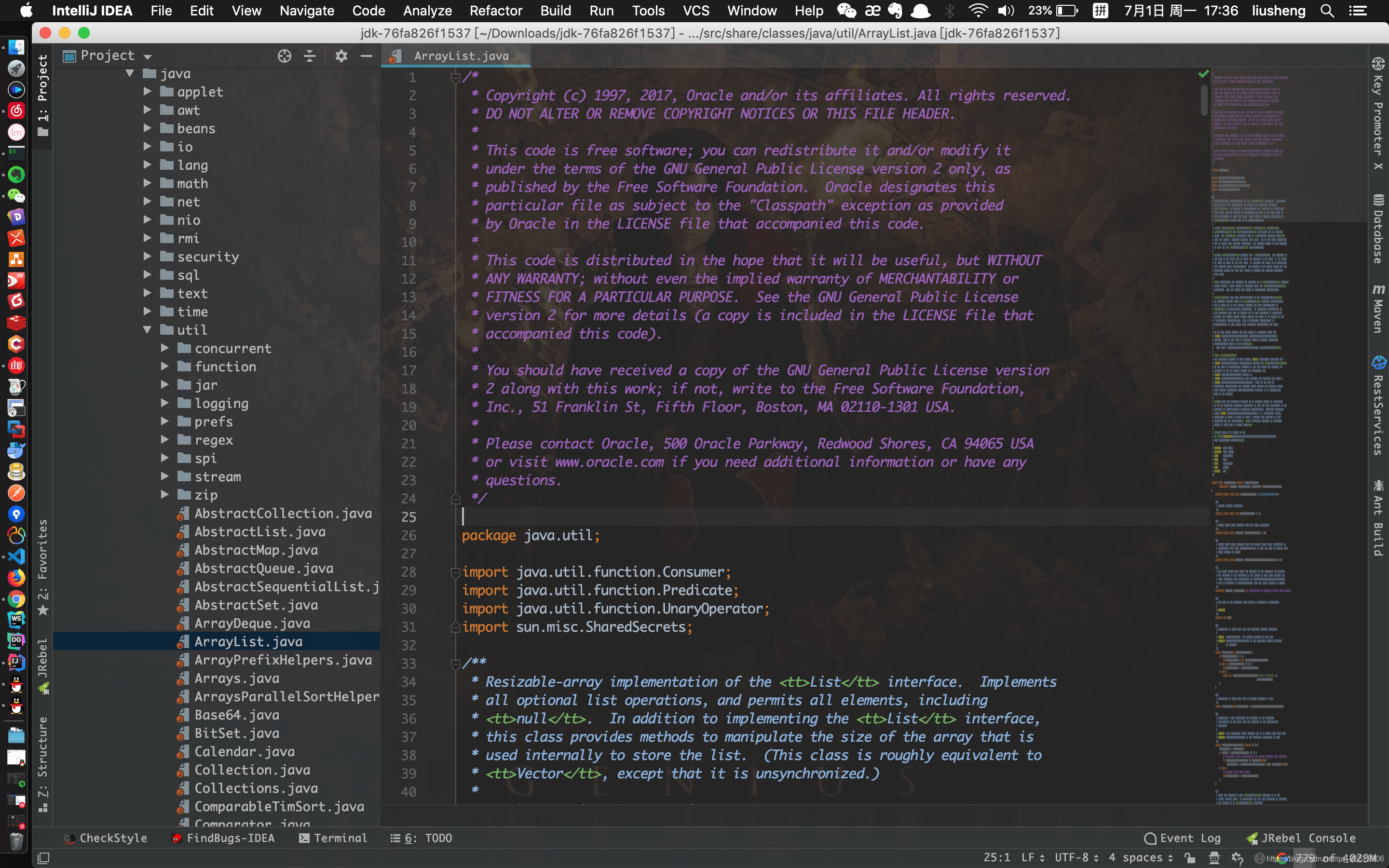Screen dimensions: 1389x868
Task: Open the JRebel Console
Action: pos(1301,838)
